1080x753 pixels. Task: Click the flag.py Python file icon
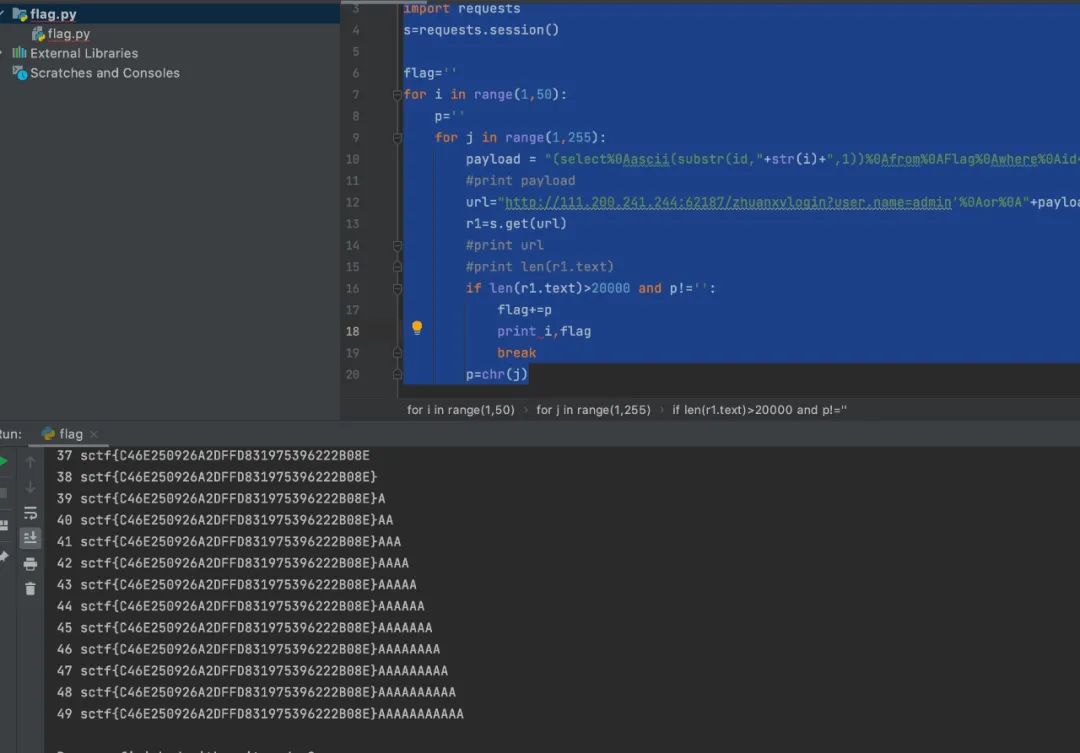(38, 34)
